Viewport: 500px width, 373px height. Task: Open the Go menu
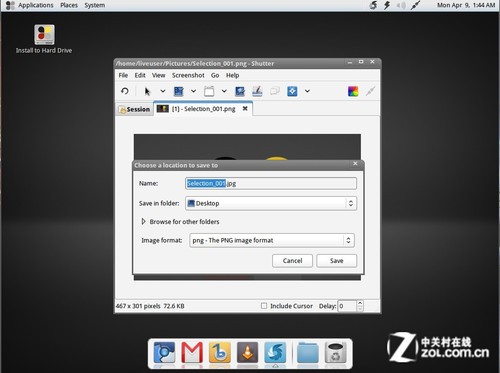215,75
